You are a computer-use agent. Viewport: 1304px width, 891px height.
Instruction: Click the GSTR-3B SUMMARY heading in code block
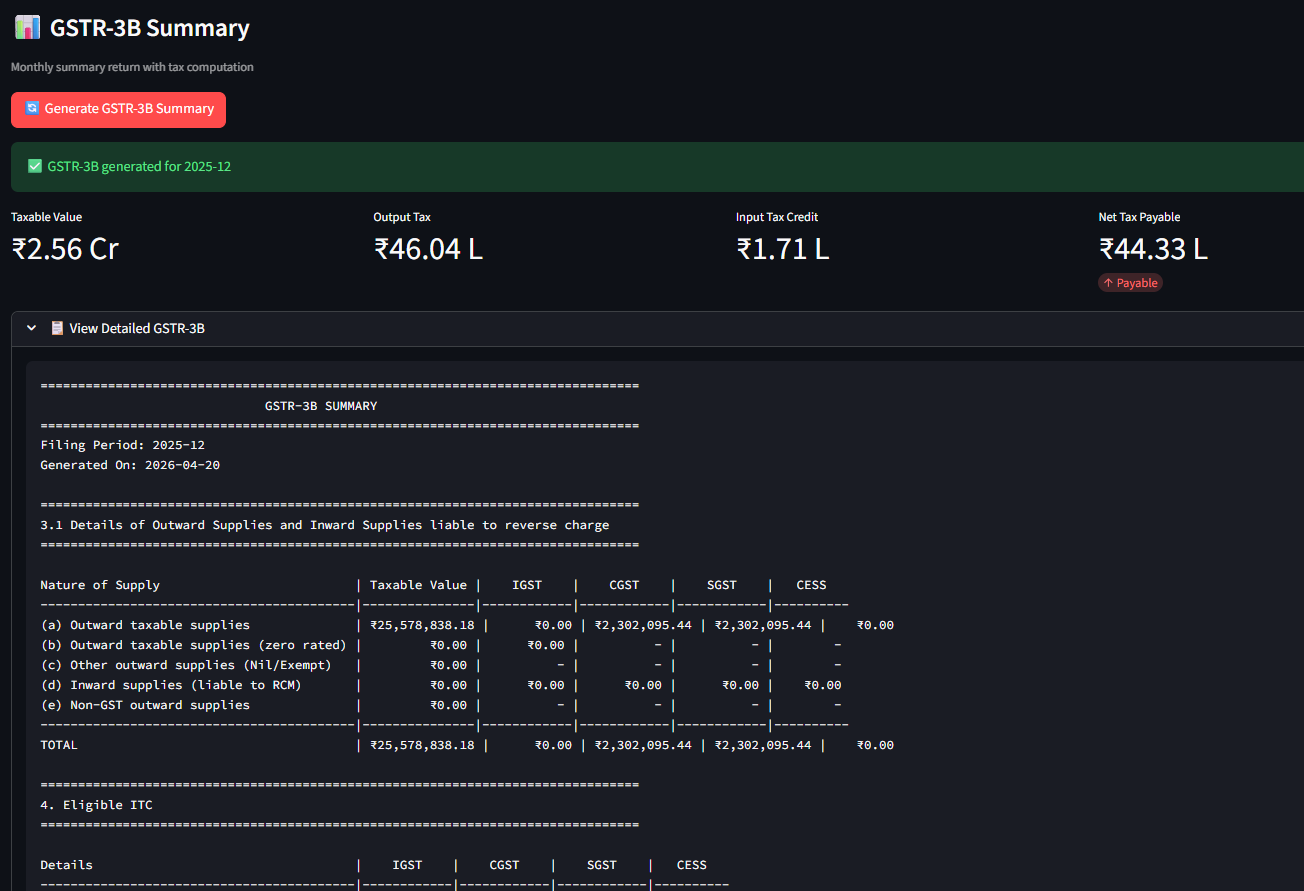321,405
